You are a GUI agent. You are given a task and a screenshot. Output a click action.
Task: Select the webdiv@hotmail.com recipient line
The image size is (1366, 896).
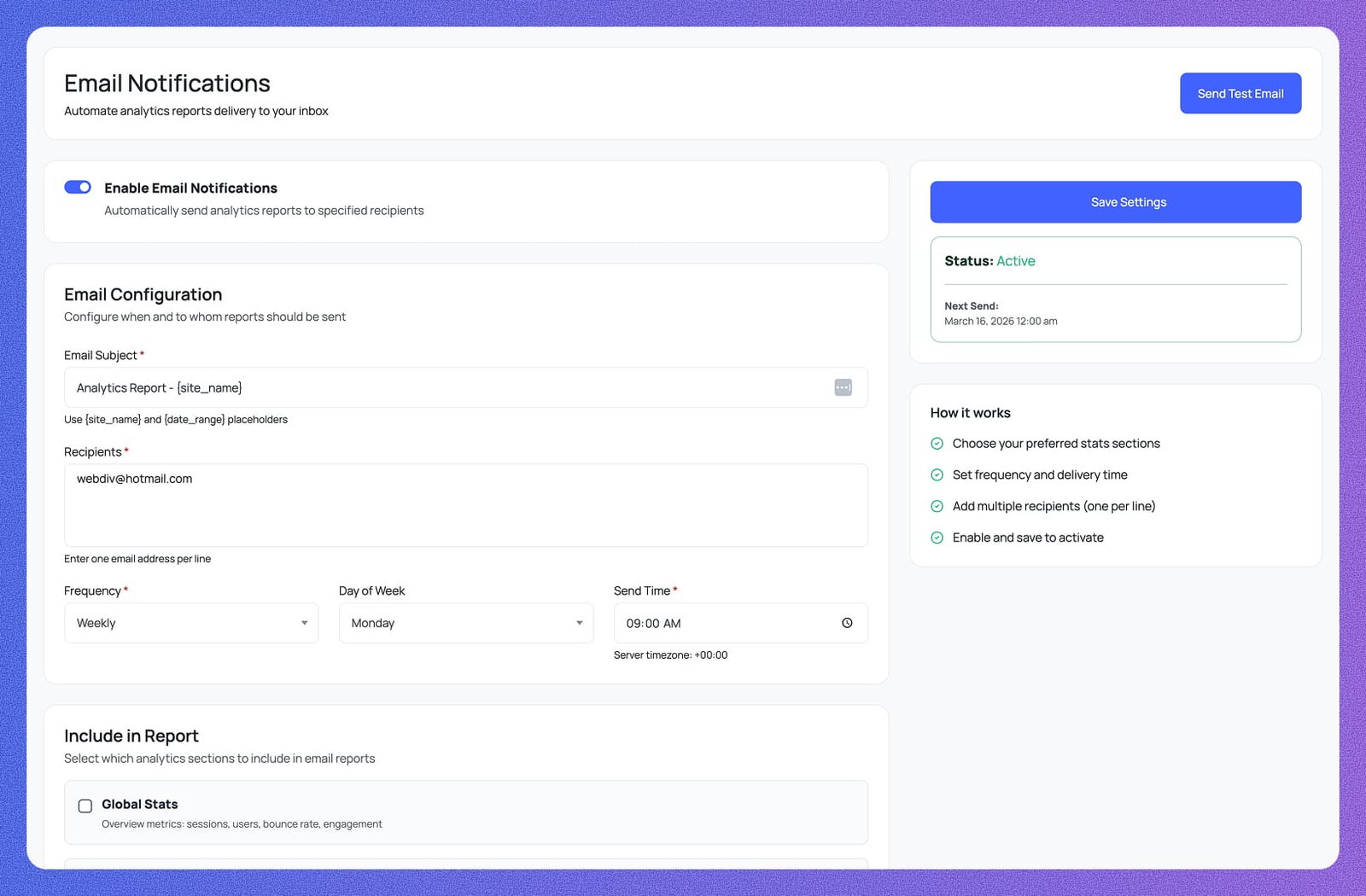point(134,479)
